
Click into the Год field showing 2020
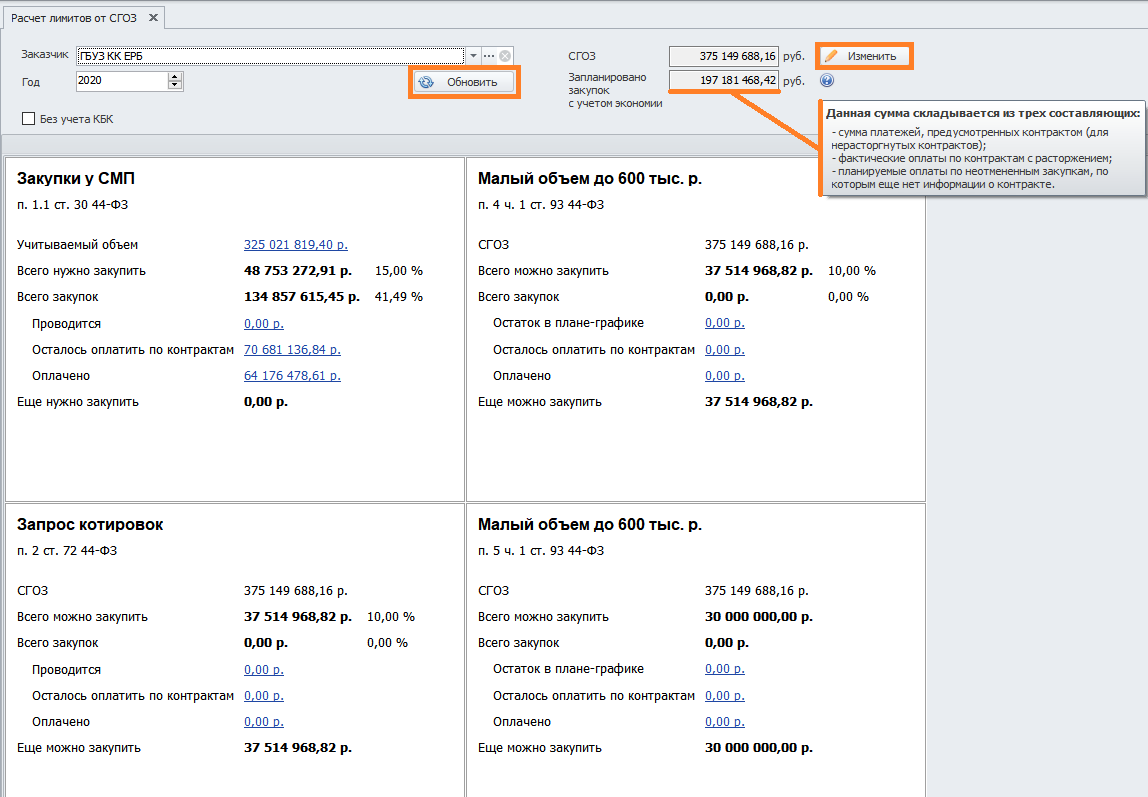pos(122,81)
